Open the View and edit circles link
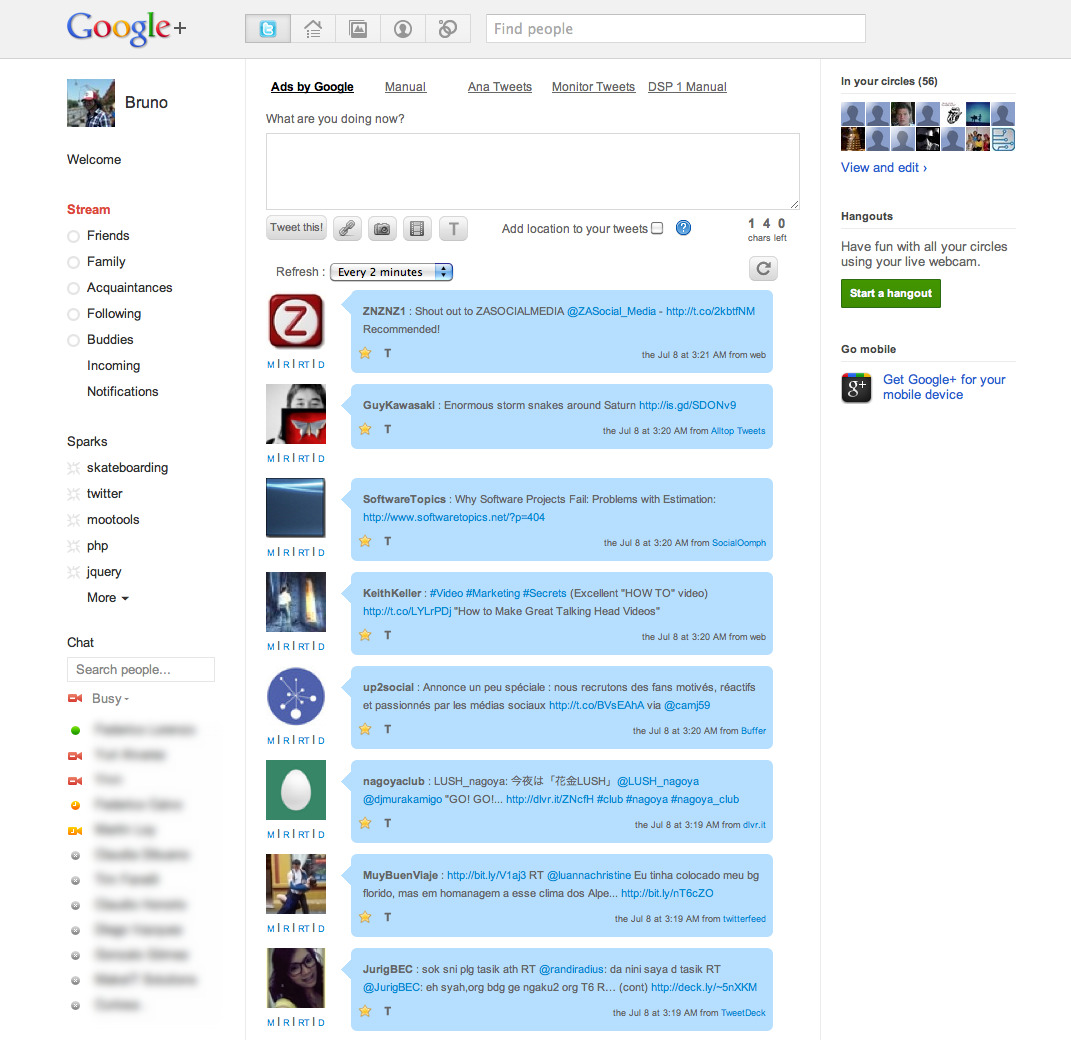Screen dimensions: 1071x1040 click(x=884, y=167)
